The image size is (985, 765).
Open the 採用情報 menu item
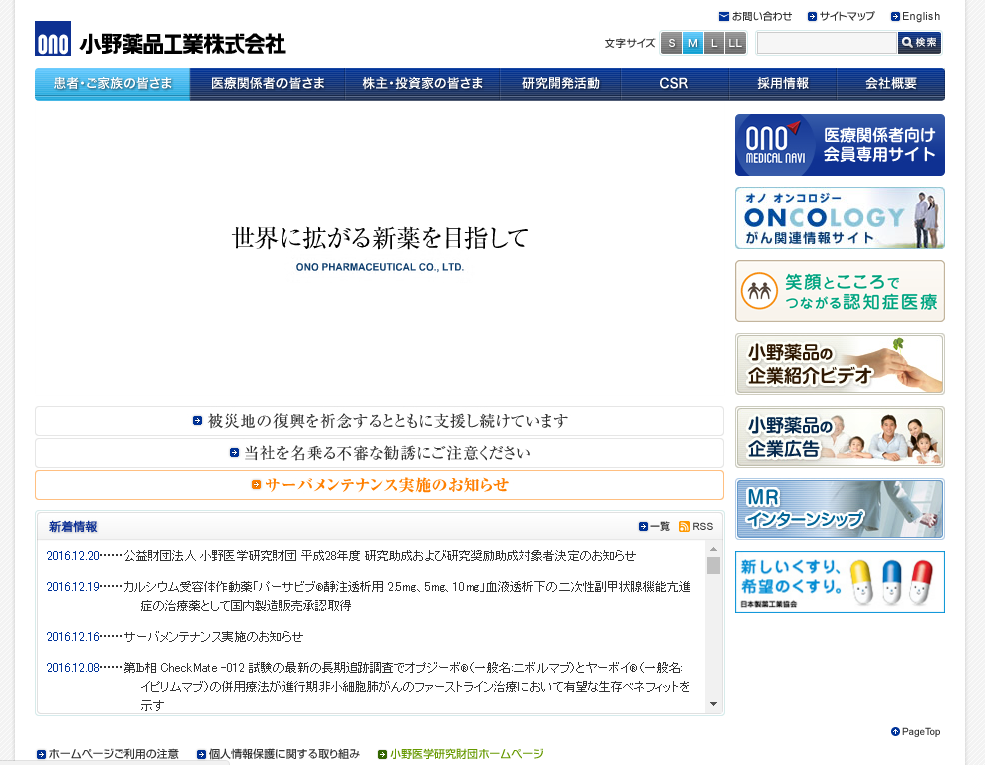(783, 84)
